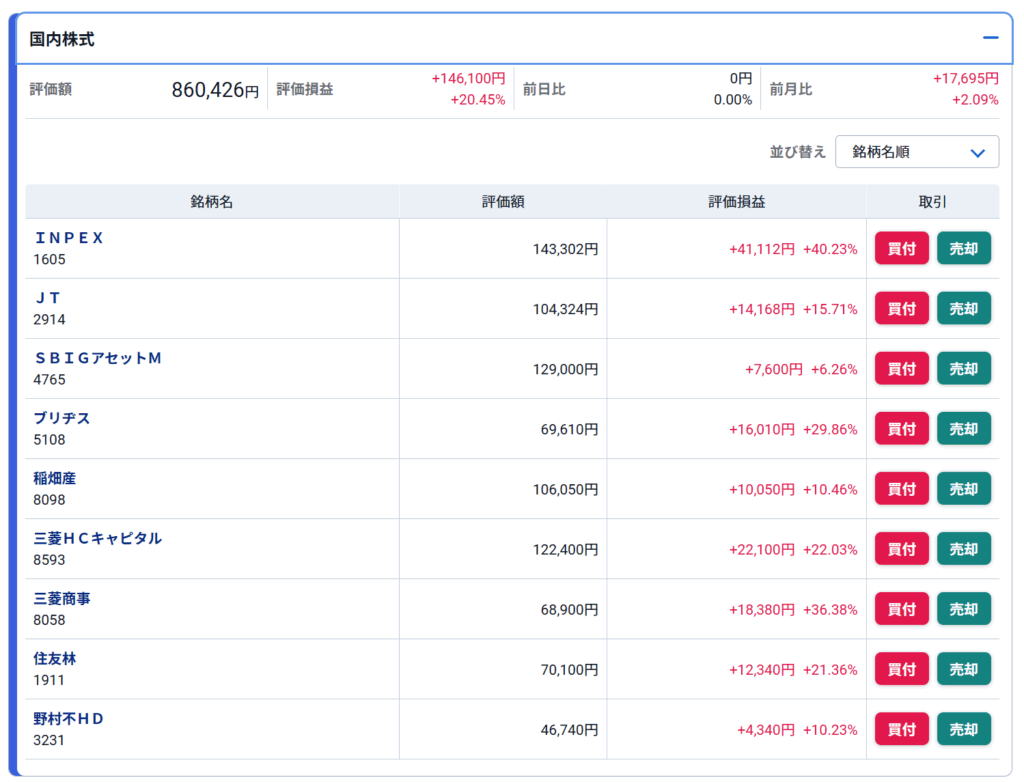Select 前月比 value +17,695円

pos(965,78)
